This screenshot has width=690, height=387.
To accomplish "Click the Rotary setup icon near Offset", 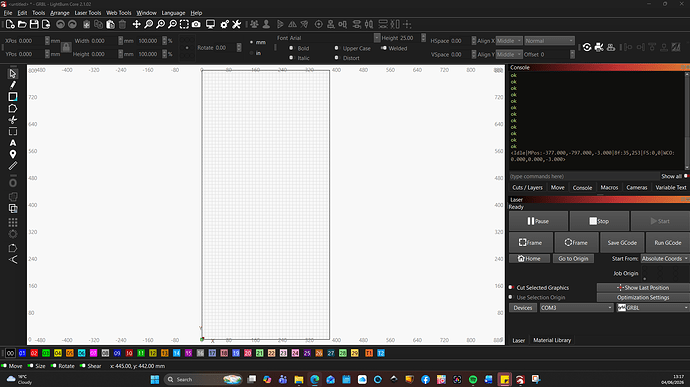I will tap(587, 47).
